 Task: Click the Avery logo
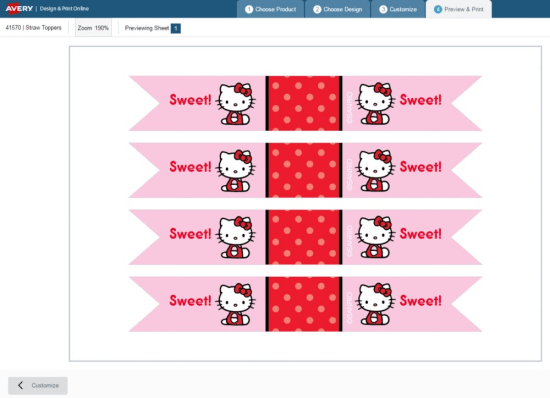19,8
